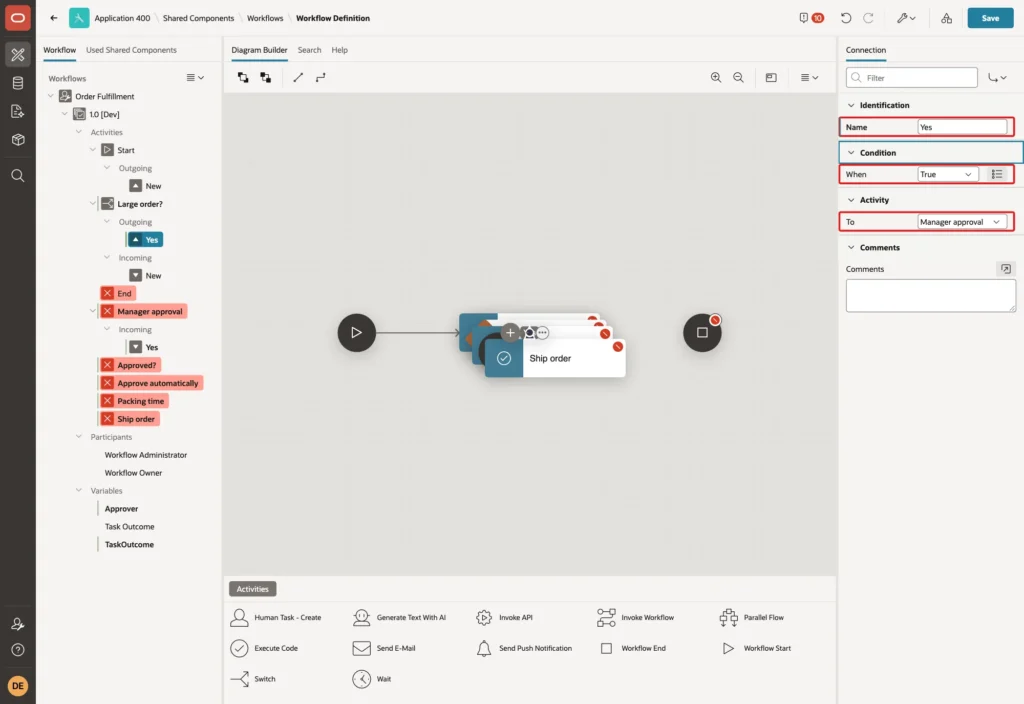Select the Send Push Notification activity
The image size is (1024, 704).
pos(524,648)
